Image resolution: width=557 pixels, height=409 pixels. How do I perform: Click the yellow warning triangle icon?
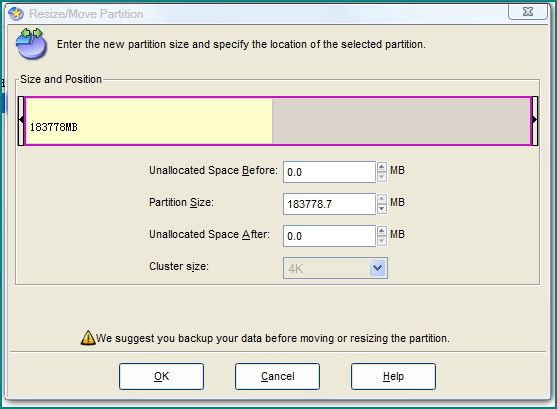(x=87, y=338)
